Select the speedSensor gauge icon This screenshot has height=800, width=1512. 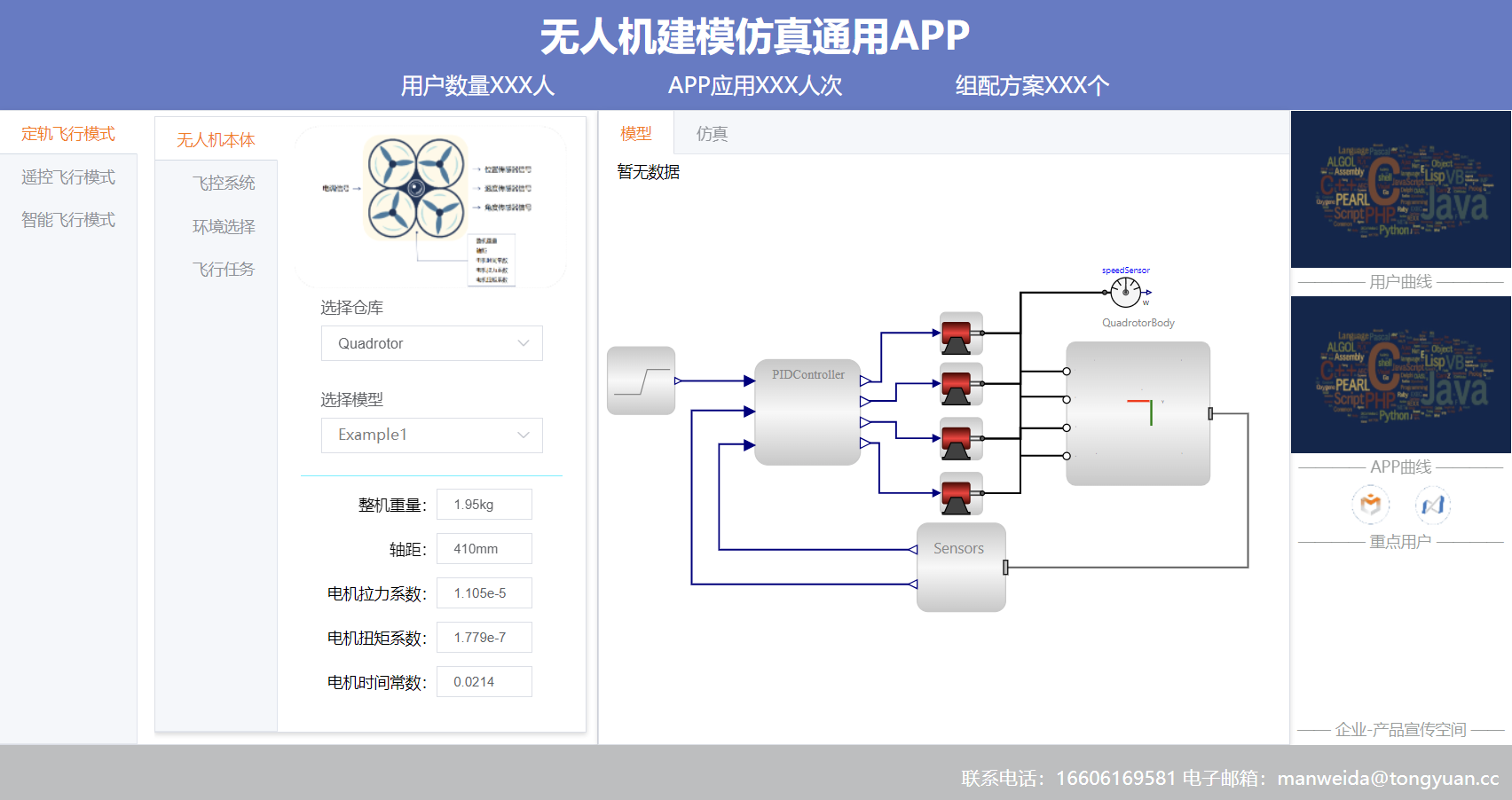pos(1126,292)
